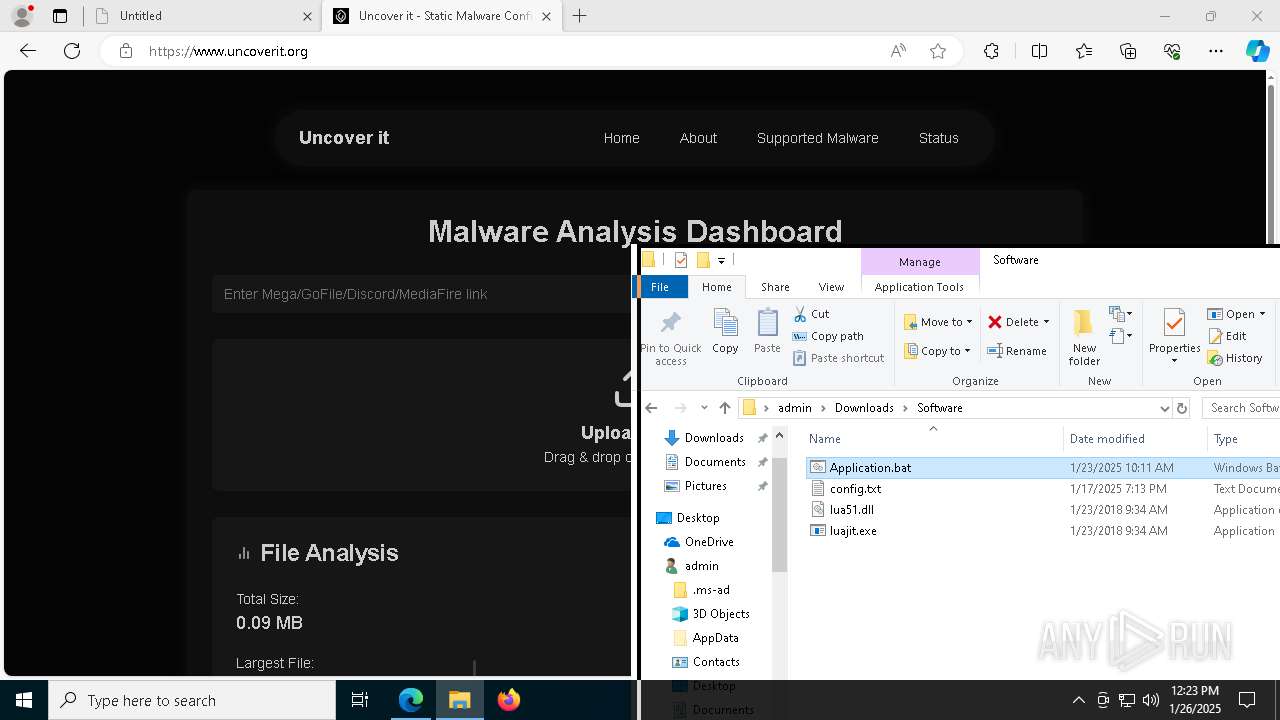Open a new browser tab

click(x=580, y=16)
